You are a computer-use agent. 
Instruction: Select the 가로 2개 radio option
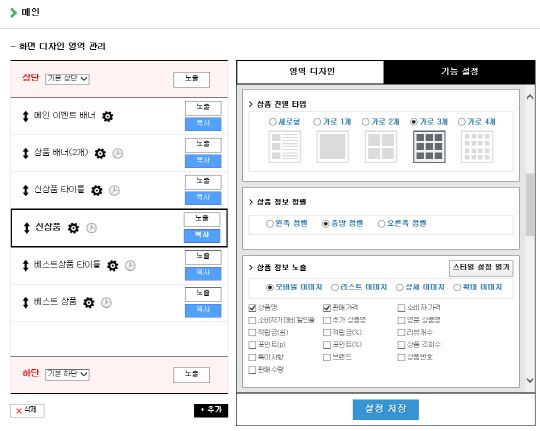pyautogui.click(x=365, y=122)
